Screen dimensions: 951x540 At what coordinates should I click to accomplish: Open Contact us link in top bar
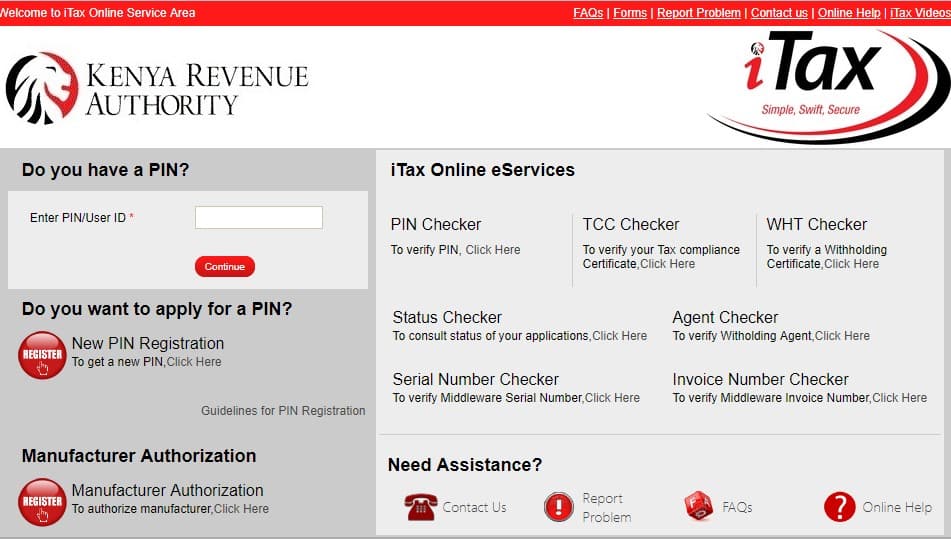[x=779, y=13]
